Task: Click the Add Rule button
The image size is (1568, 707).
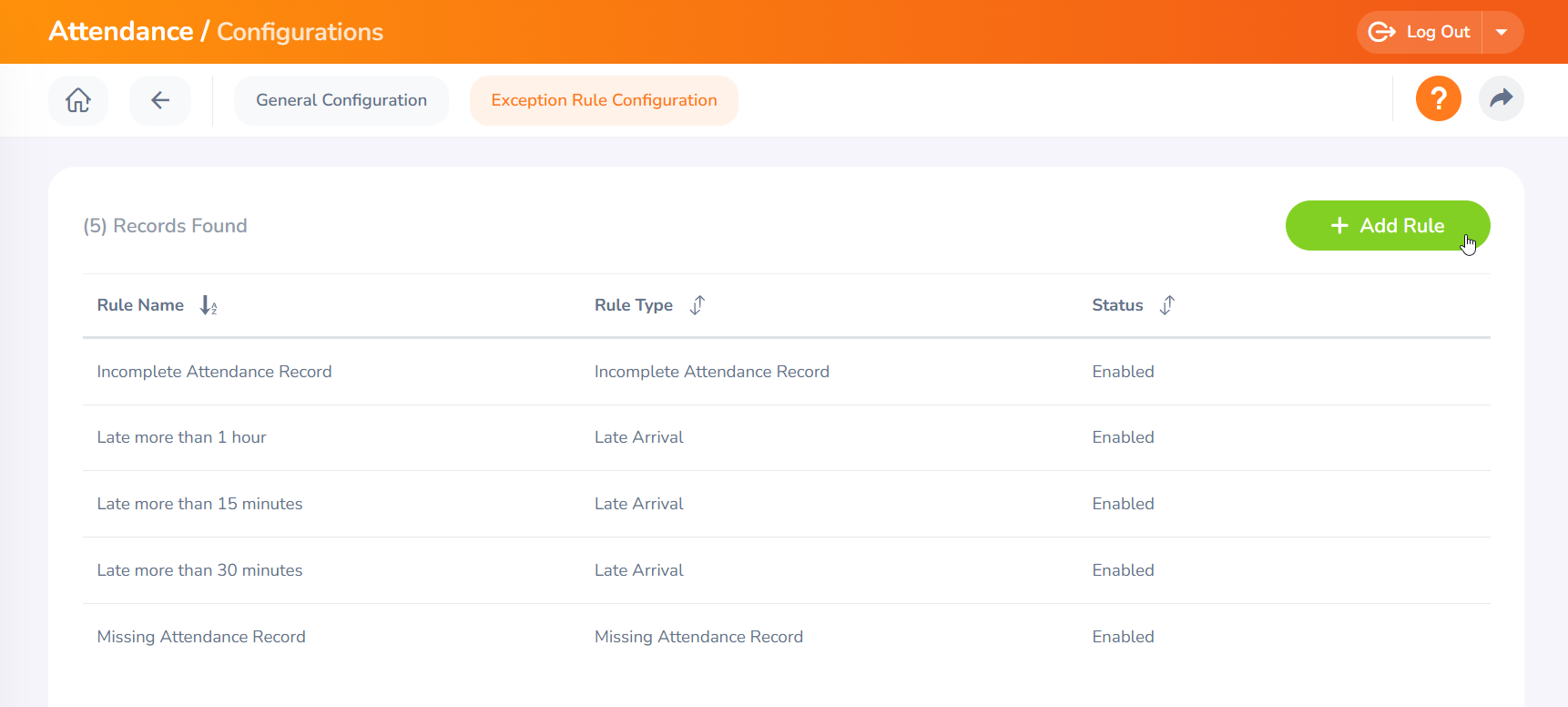Action: pos(1387,226)
